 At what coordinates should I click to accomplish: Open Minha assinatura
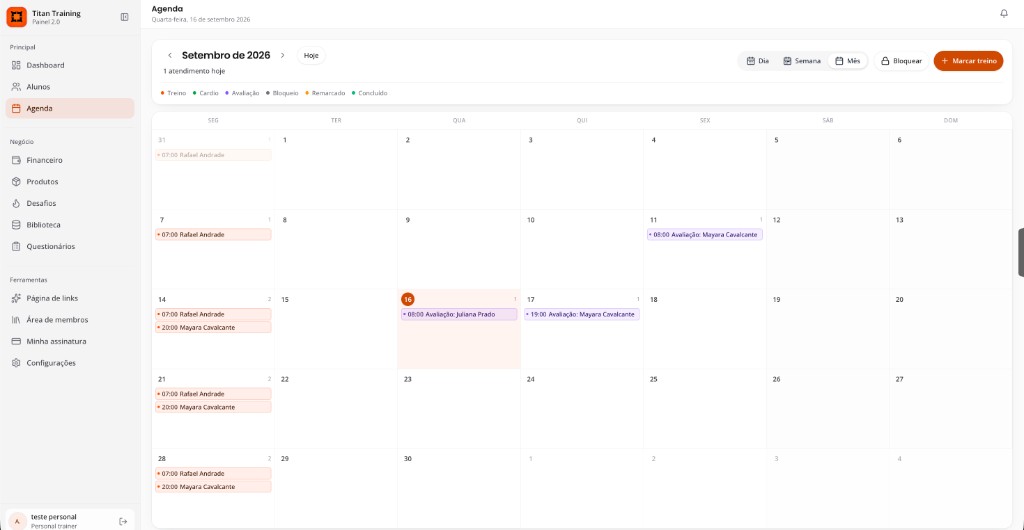pos(70,341)
